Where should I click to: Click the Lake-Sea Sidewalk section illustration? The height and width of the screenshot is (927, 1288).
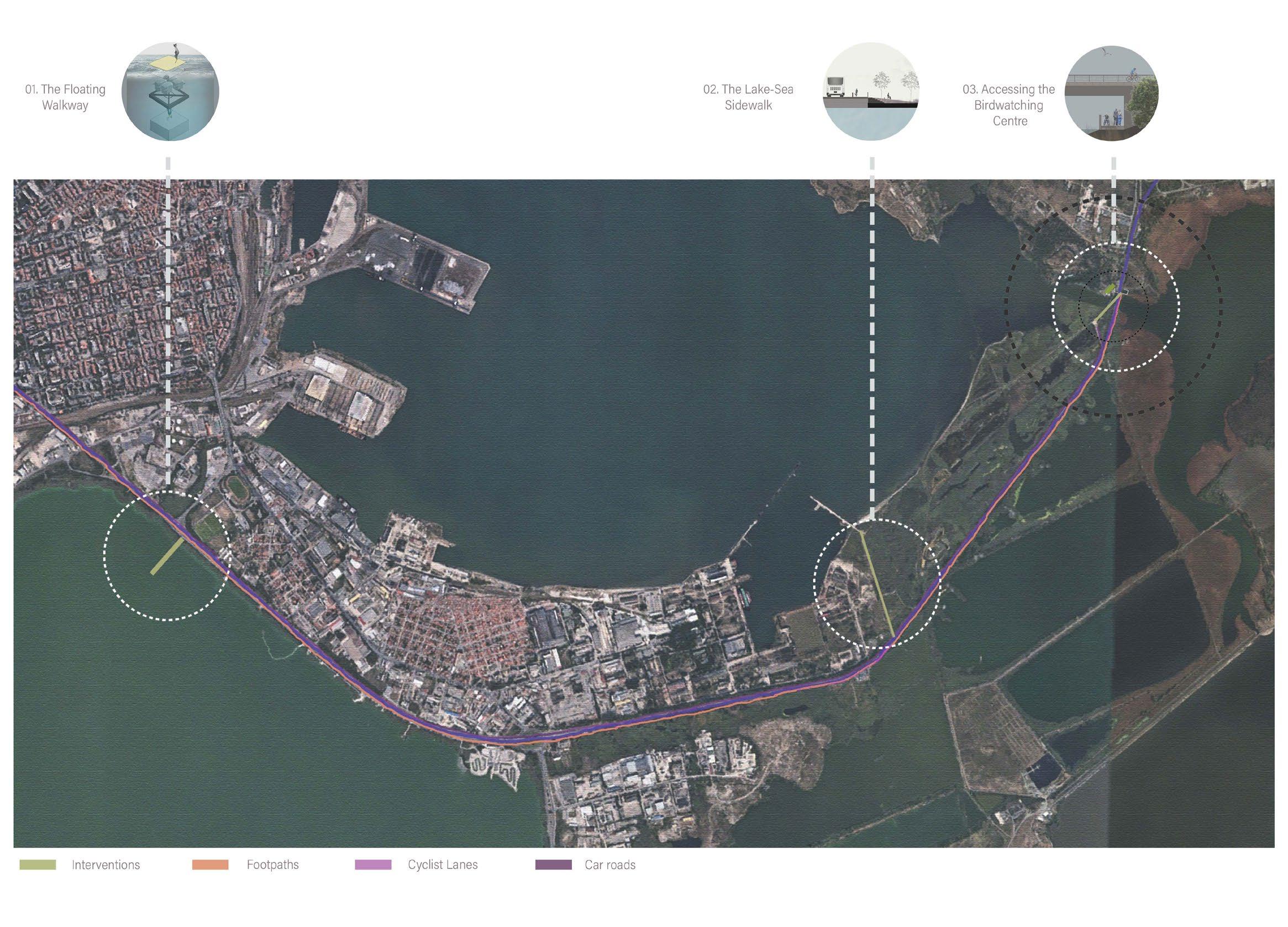pos(871,91)
